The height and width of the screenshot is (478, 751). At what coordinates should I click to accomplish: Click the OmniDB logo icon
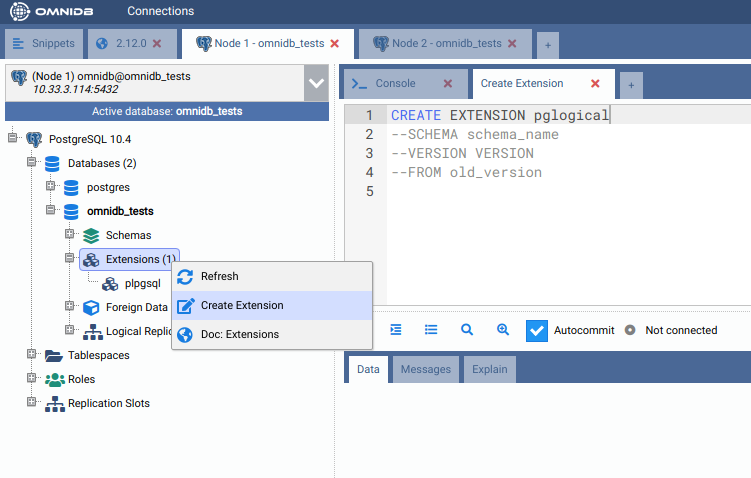click(20, 11)
